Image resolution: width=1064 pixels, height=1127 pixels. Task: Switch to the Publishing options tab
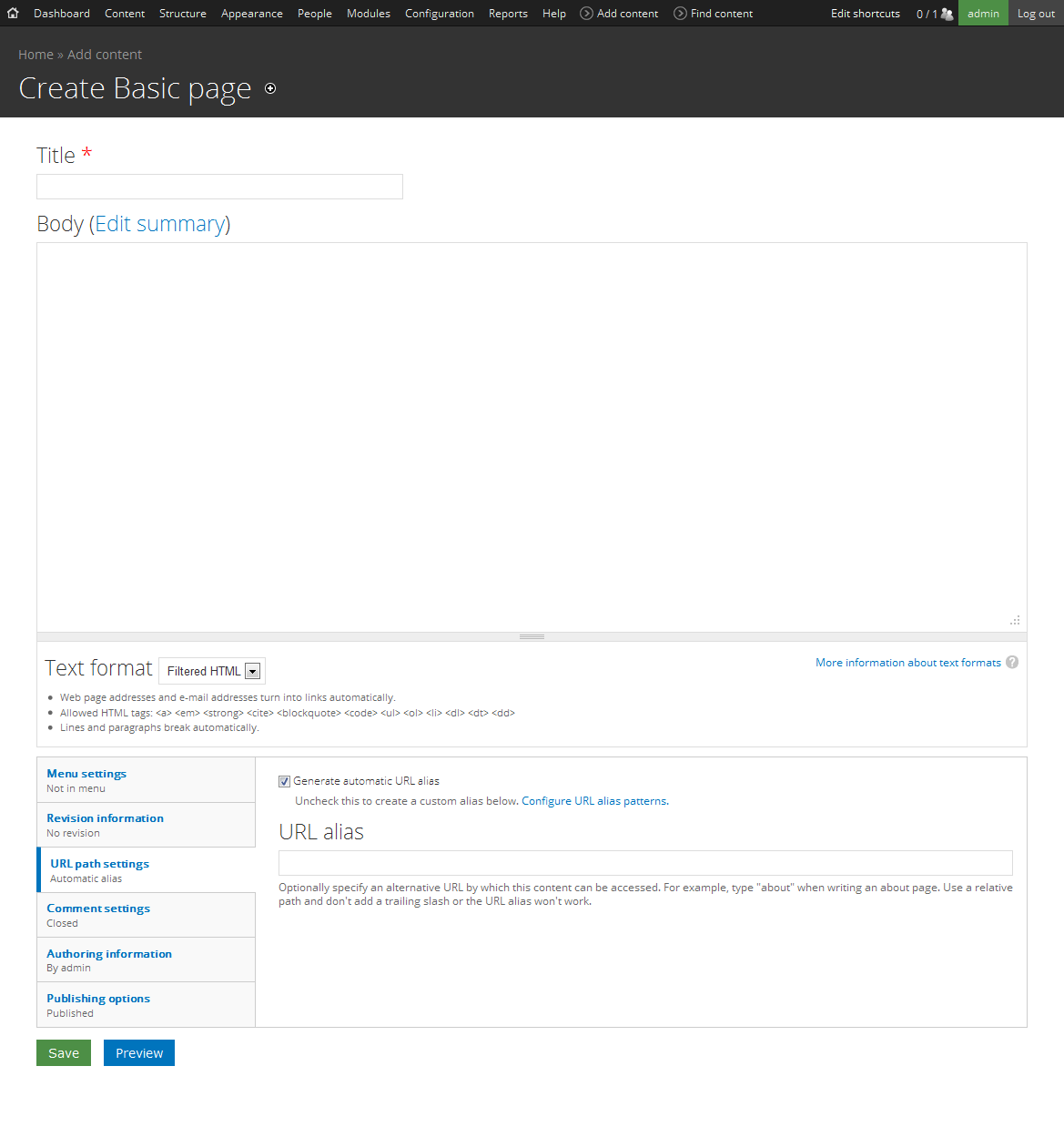coord(97,998)
